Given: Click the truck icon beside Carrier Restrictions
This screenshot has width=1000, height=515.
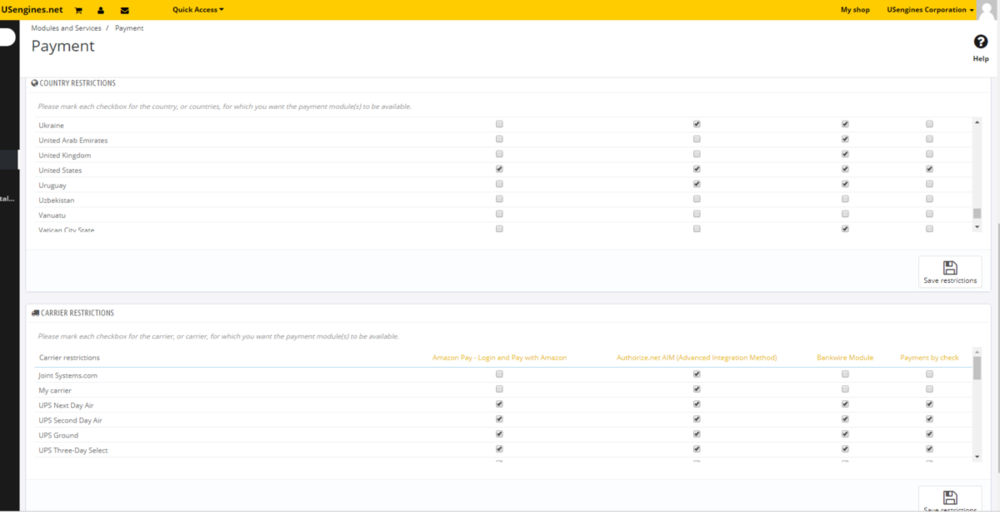Looking at the screenshot, I should (35, 313).
